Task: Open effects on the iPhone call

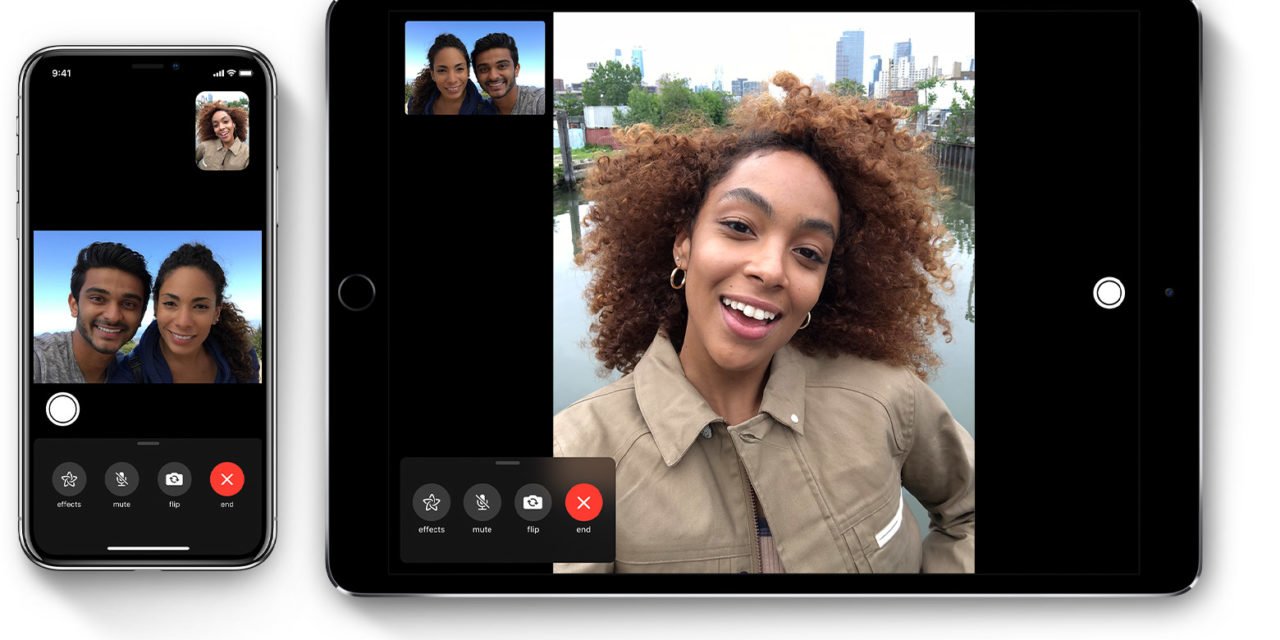Action: (x=69, y=479)
